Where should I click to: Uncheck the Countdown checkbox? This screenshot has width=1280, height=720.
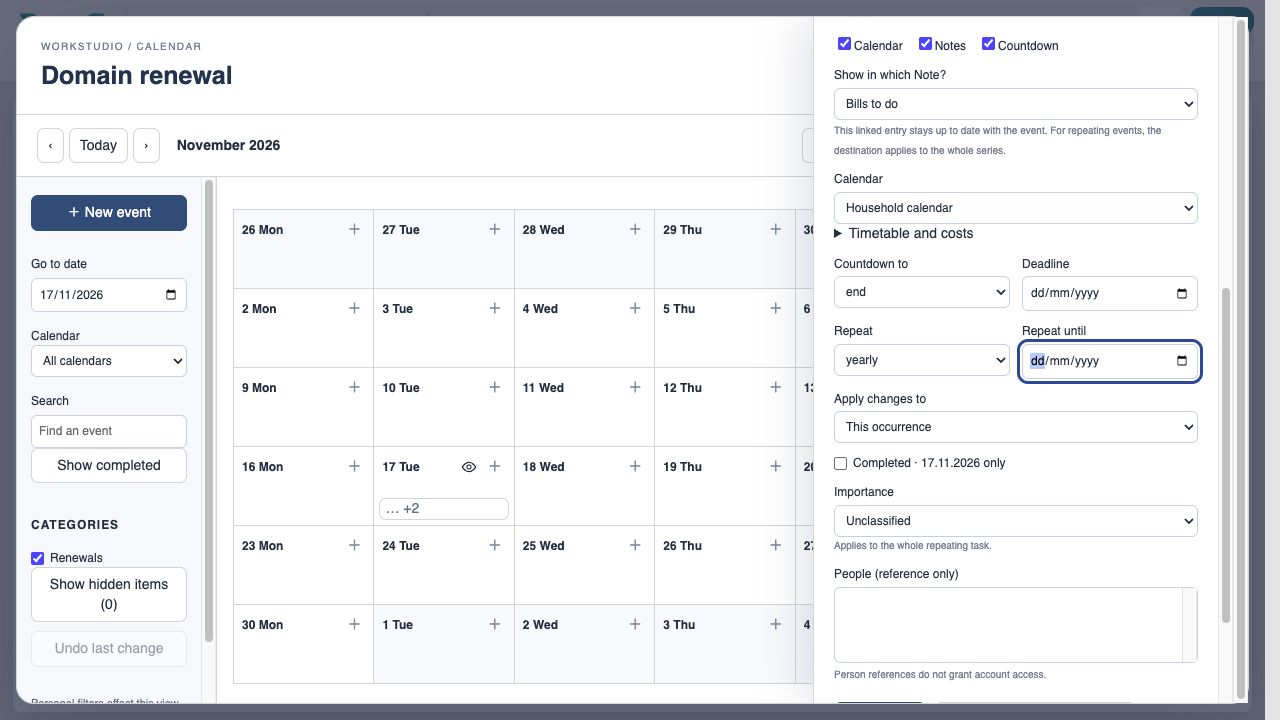coord(988,44)
